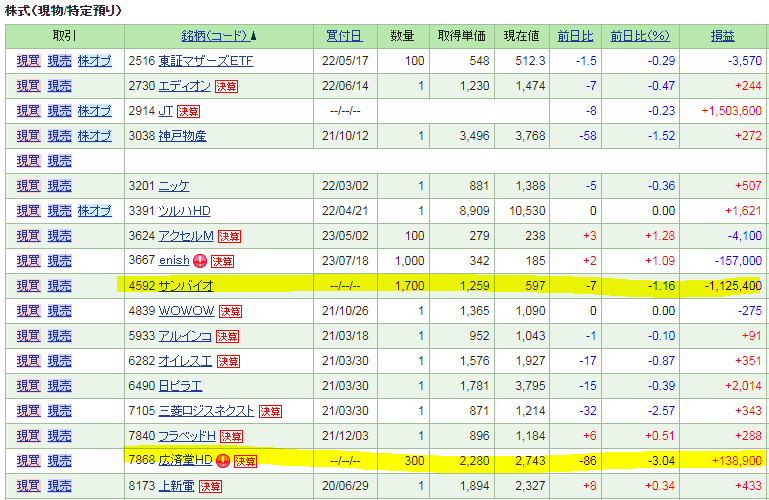
Task: Select the 3,795 current price of 日ピラ工
Action: (x=530, y=386)
